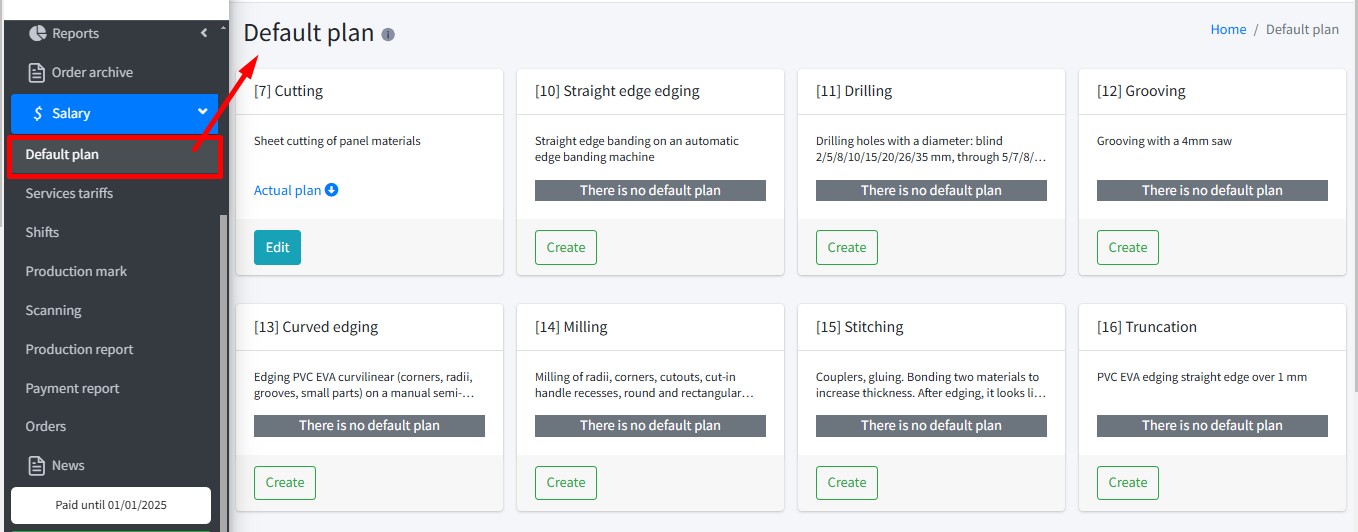Open Services tariffs in sidebar
1358x532 pixels.
(69, 193)
